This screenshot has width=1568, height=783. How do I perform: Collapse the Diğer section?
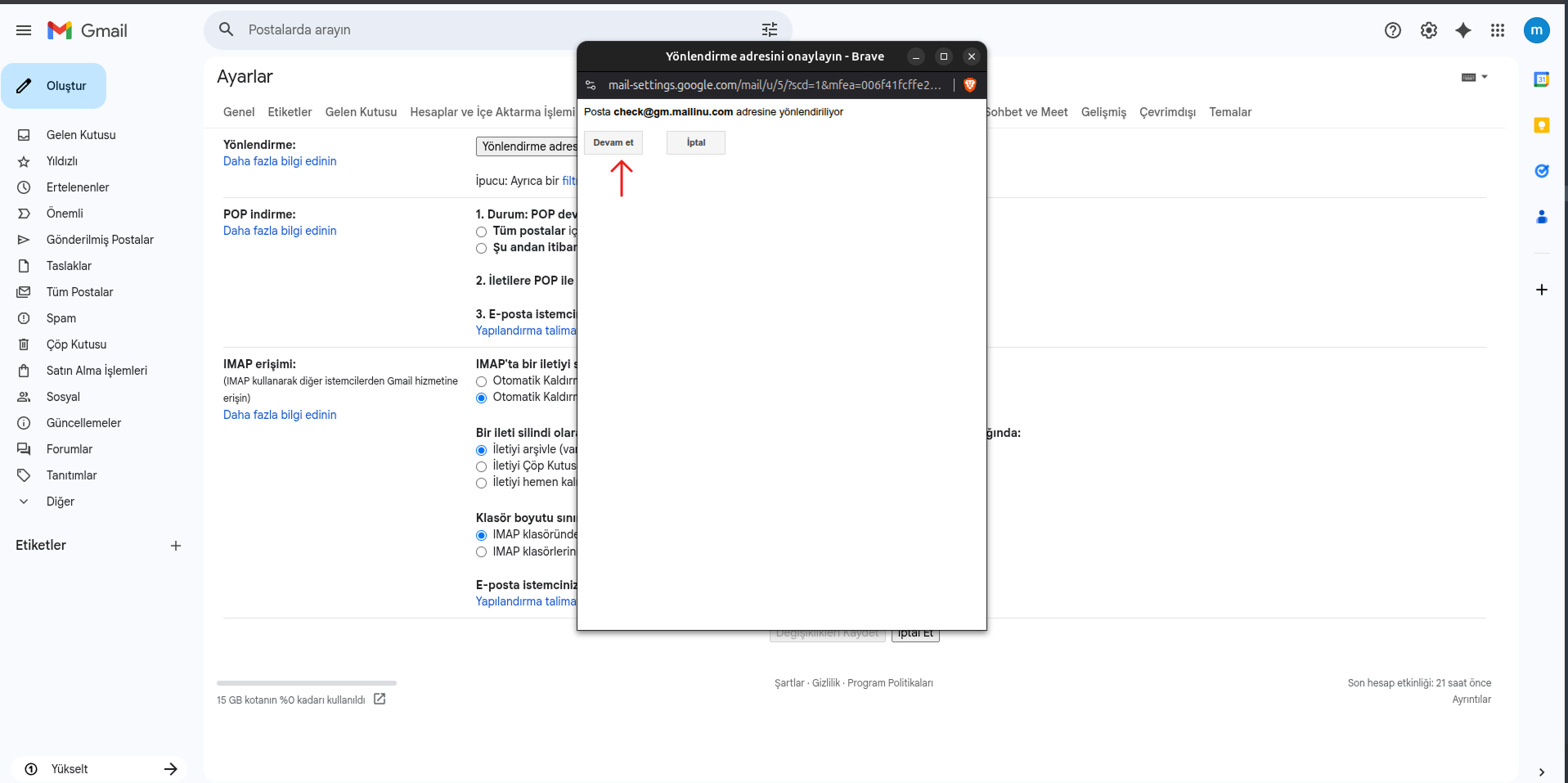pos(60,502)
